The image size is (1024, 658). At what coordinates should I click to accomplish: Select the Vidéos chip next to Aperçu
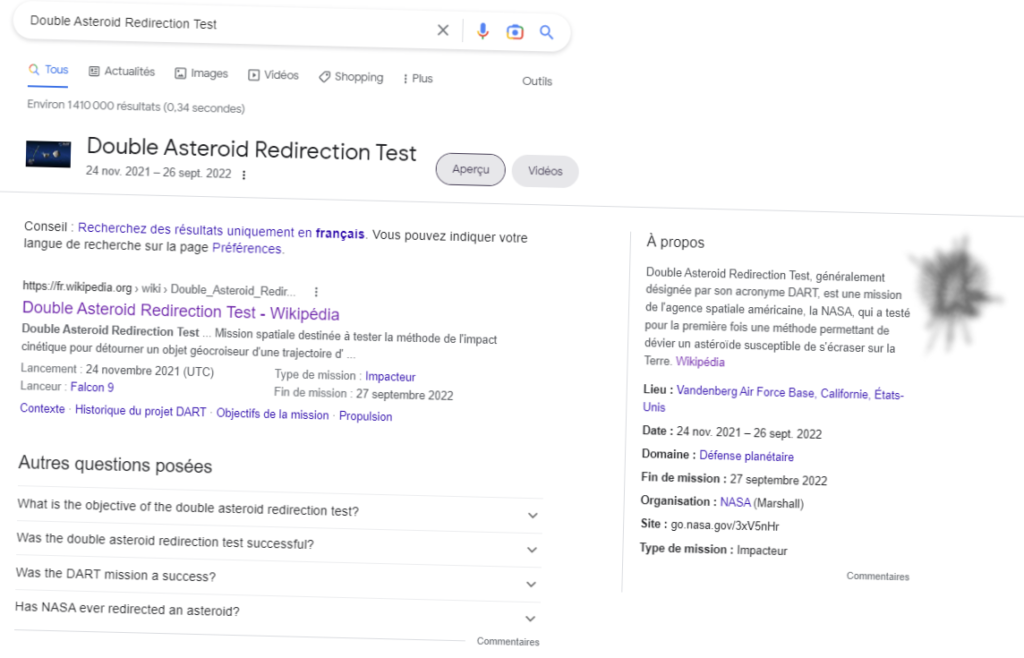tap(545, 171)
